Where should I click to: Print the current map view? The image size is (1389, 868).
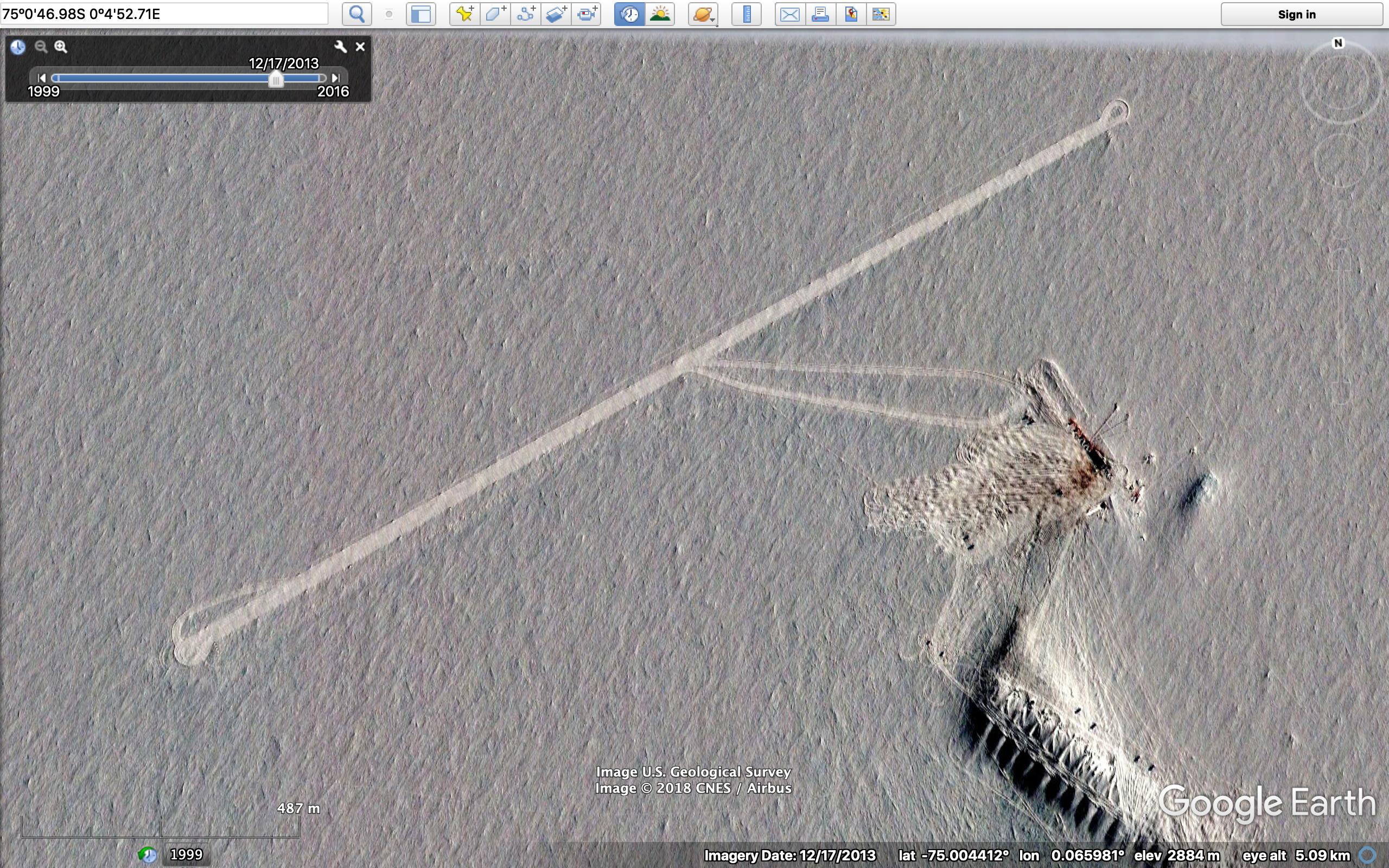820,14
